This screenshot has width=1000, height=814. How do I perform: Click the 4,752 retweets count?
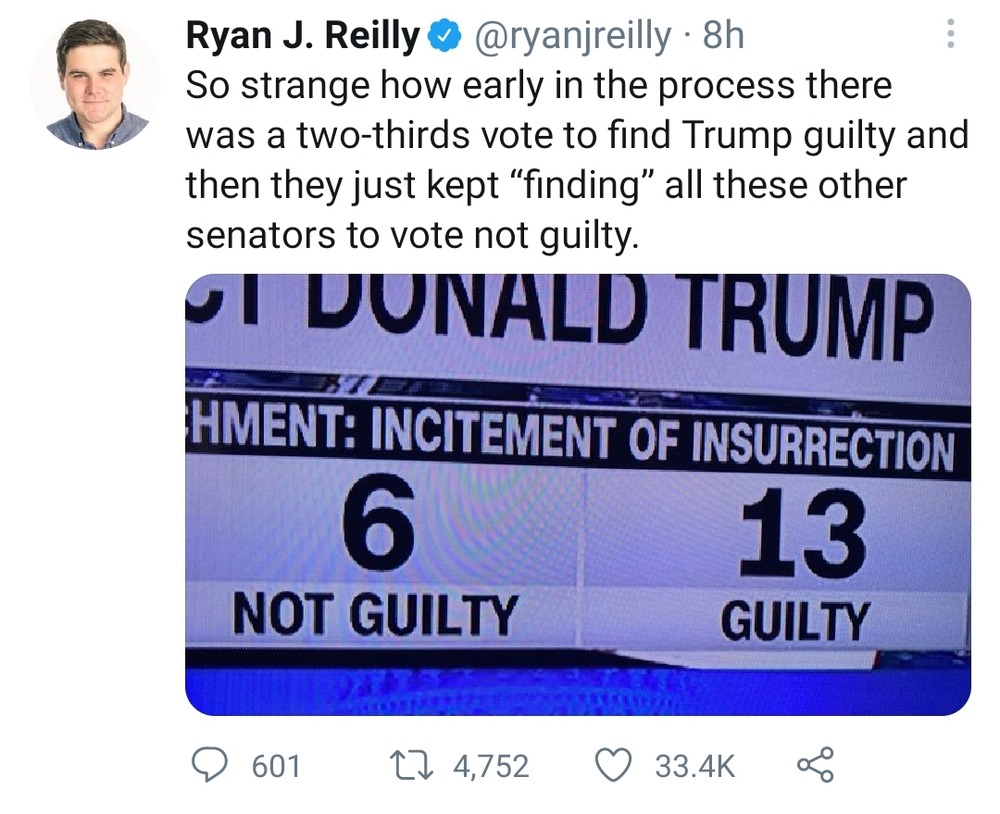point(490,767)
